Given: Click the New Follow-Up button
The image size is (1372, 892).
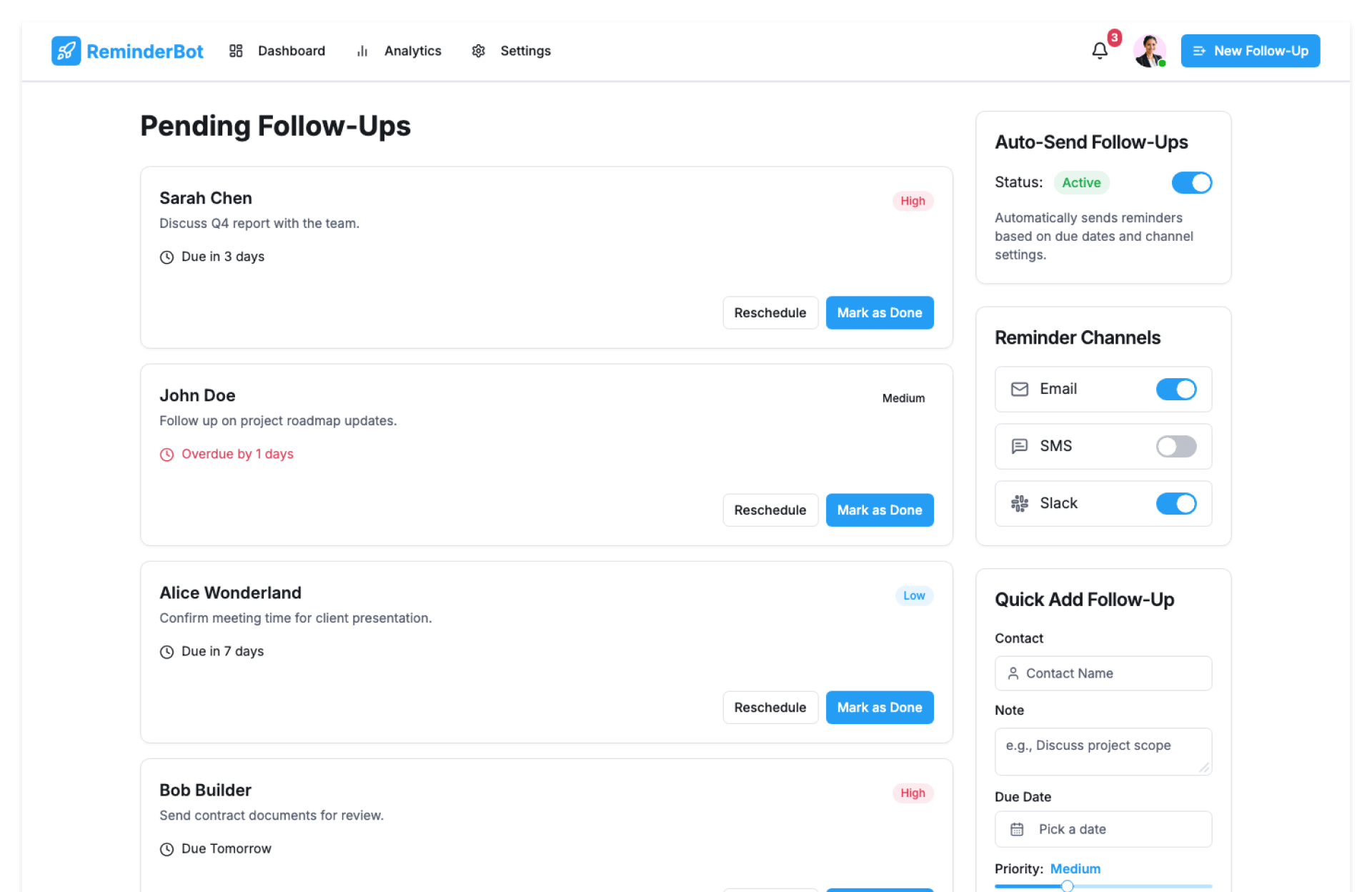Looking at the screenshot, I should [1250, 51].
